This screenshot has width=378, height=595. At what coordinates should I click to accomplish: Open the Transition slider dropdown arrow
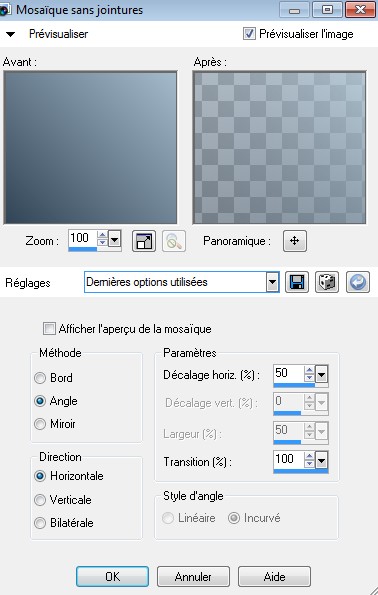tap(321, 461)
